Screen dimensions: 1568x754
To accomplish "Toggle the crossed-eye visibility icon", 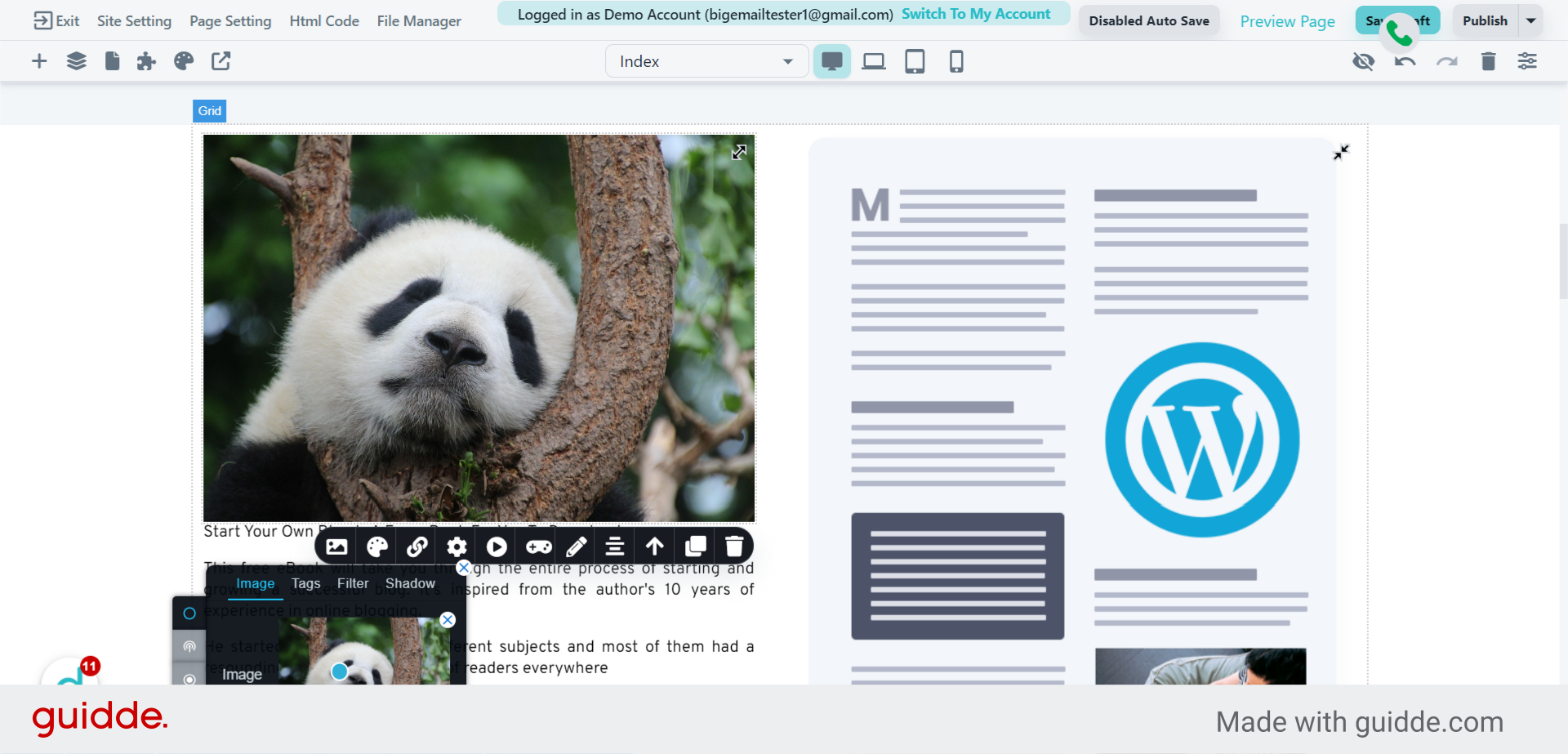I will (1363, 61).
